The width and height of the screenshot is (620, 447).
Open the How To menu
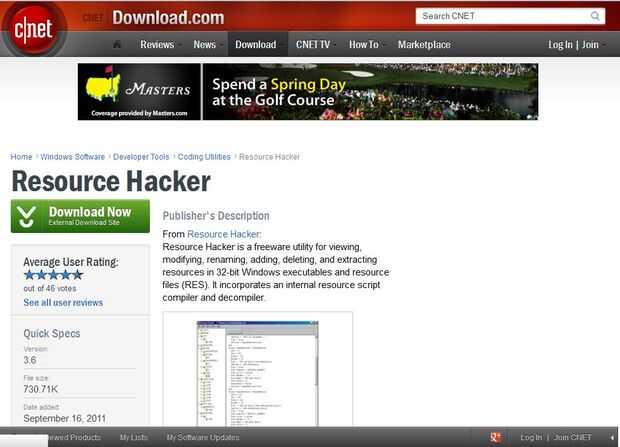pos(364,45)
